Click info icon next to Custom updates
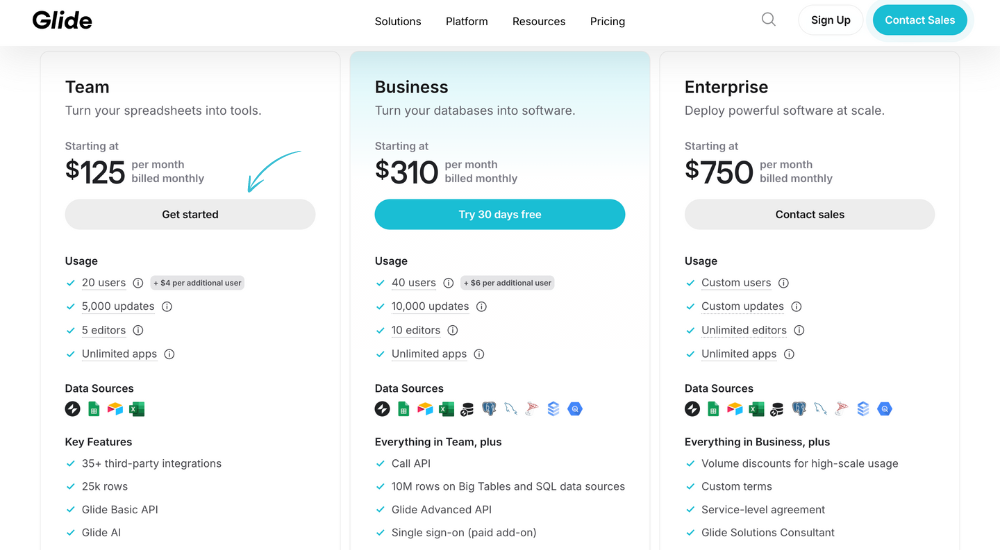This screenshot has width=1000, height=550. pyautogui.click(x=797, y=306)
